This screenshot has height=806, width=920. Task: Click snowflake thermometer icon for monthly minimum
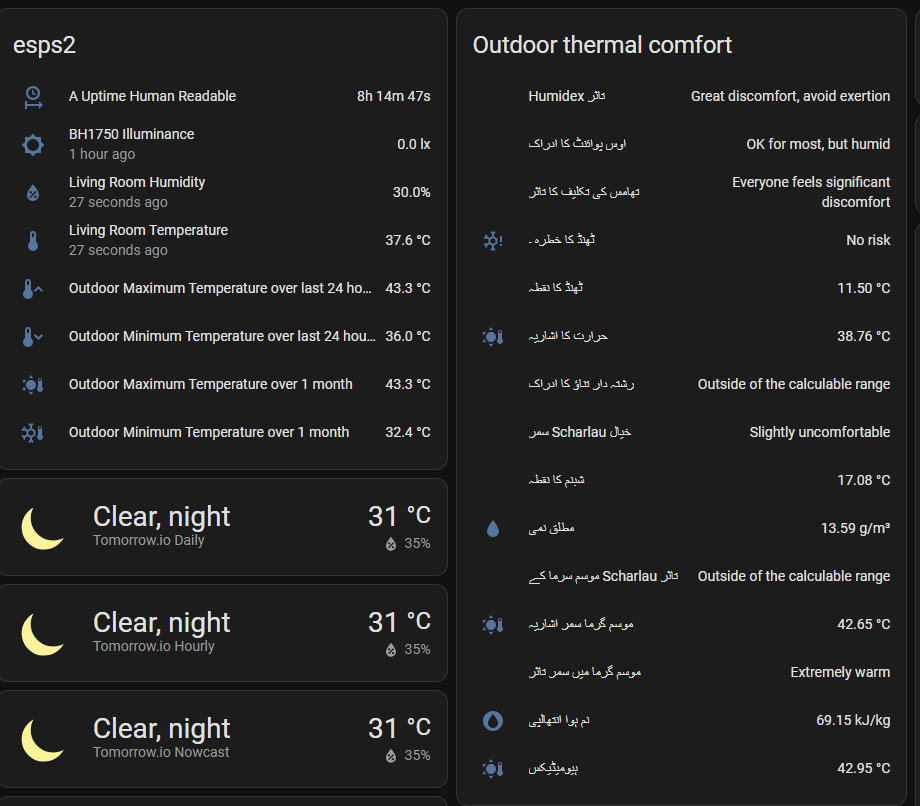click(x=33, y=433)
